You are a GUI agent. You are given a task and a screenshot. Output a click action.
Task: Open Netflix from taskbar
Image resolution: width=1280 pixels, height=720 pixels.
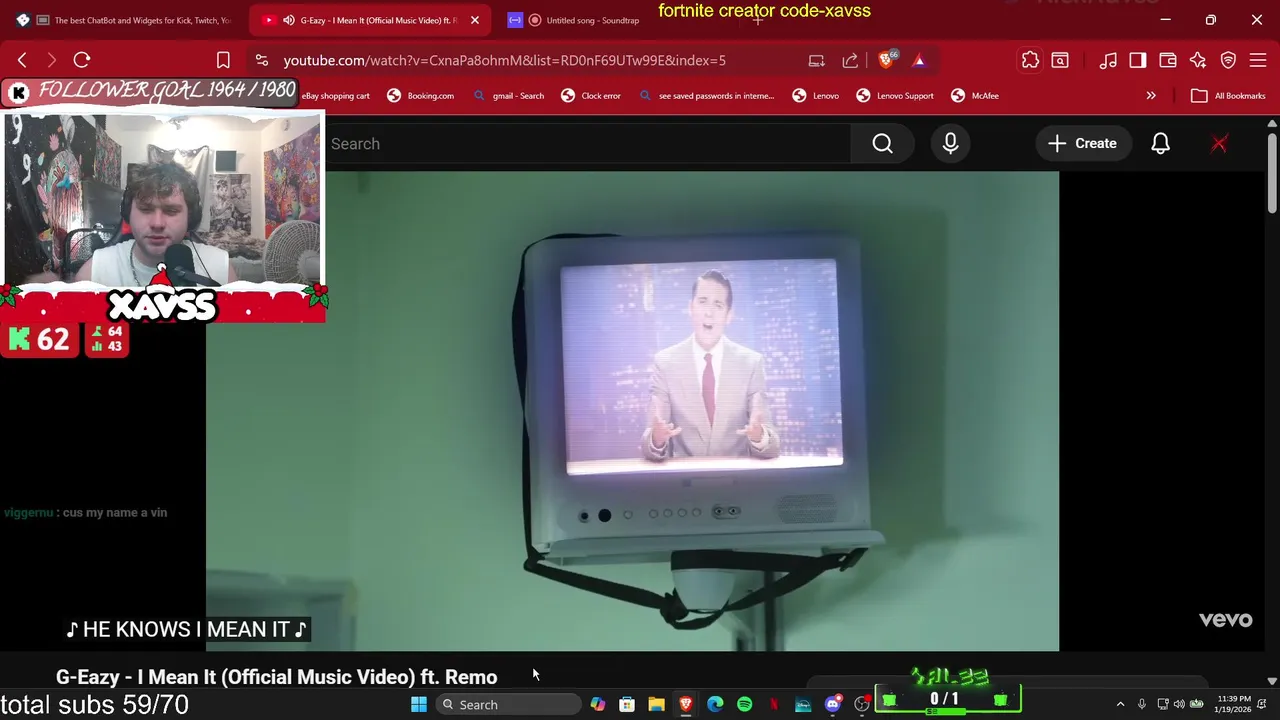(774, 705)
